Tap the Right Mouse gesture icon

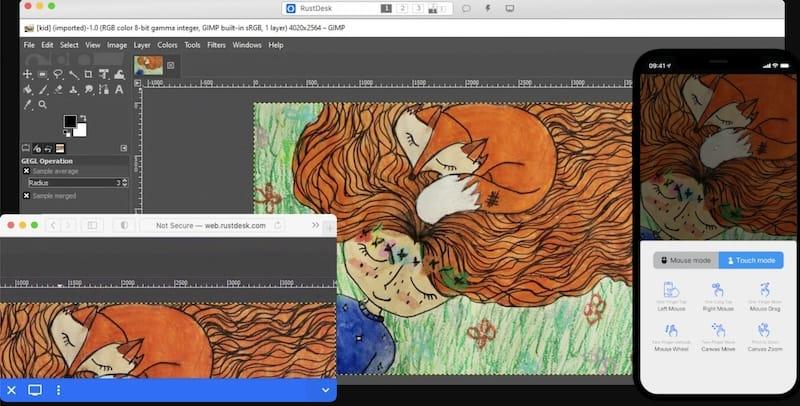[718, 290]
